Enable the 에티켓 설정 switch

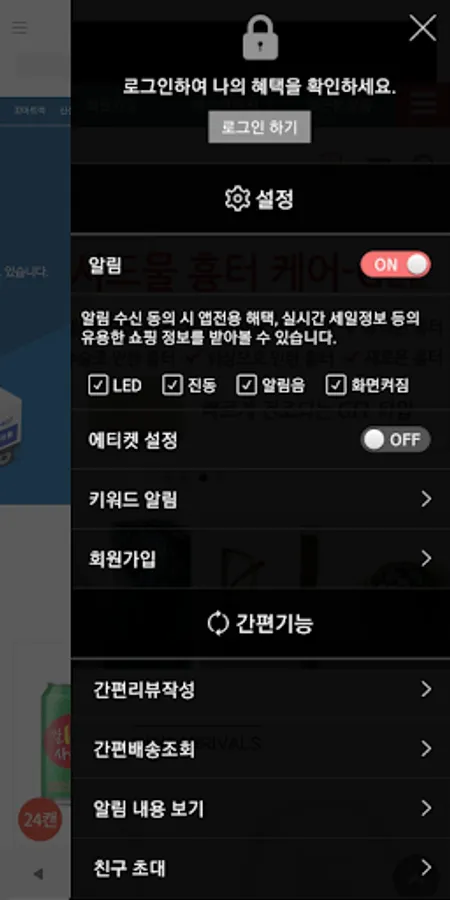[x=395, y=440]
